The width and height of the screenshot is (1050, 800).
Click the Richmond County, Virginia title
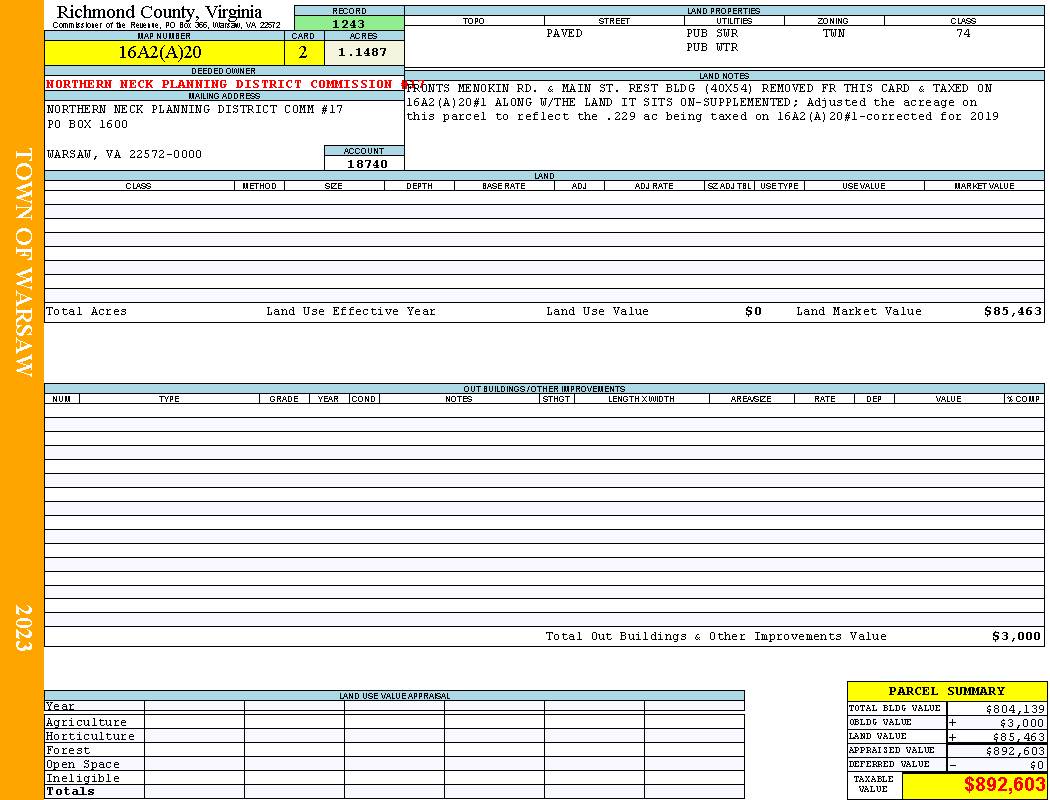pos(159,12)
